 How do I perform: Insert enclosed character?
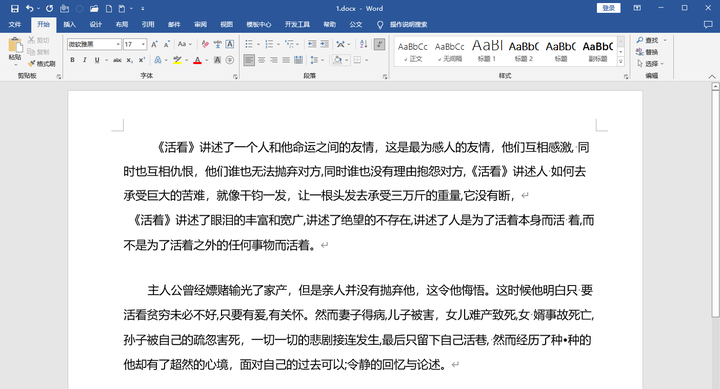(x=230, y=60)
